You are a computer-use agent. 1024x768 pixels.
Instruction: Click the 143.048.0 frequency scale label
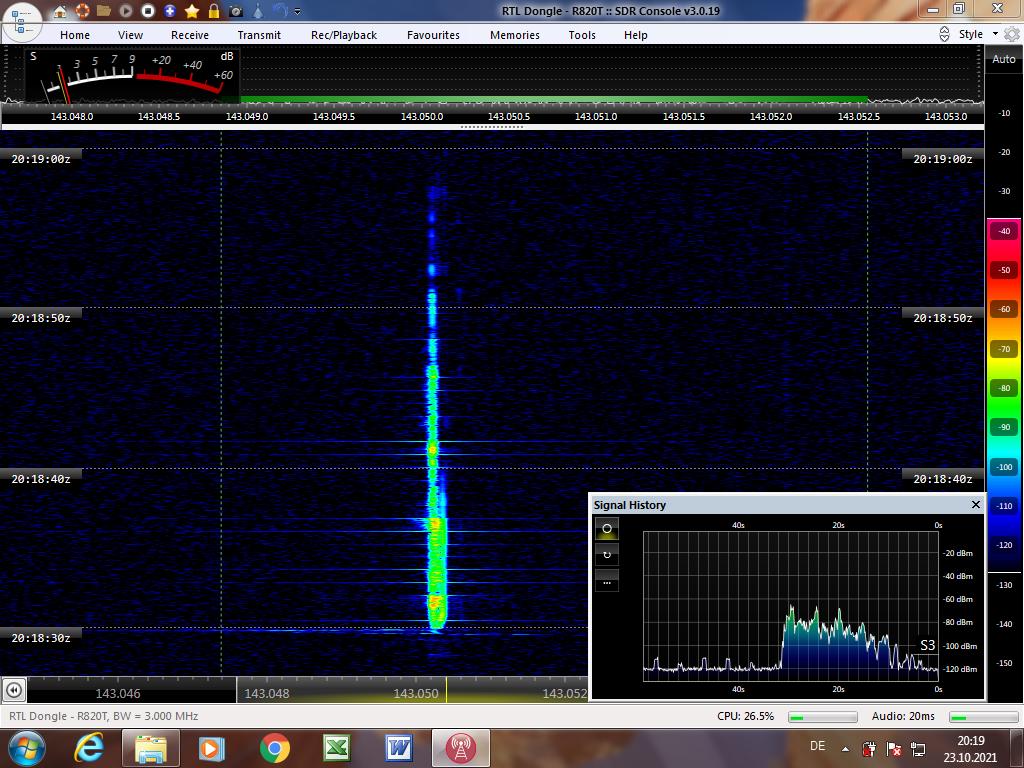point(72,116)
